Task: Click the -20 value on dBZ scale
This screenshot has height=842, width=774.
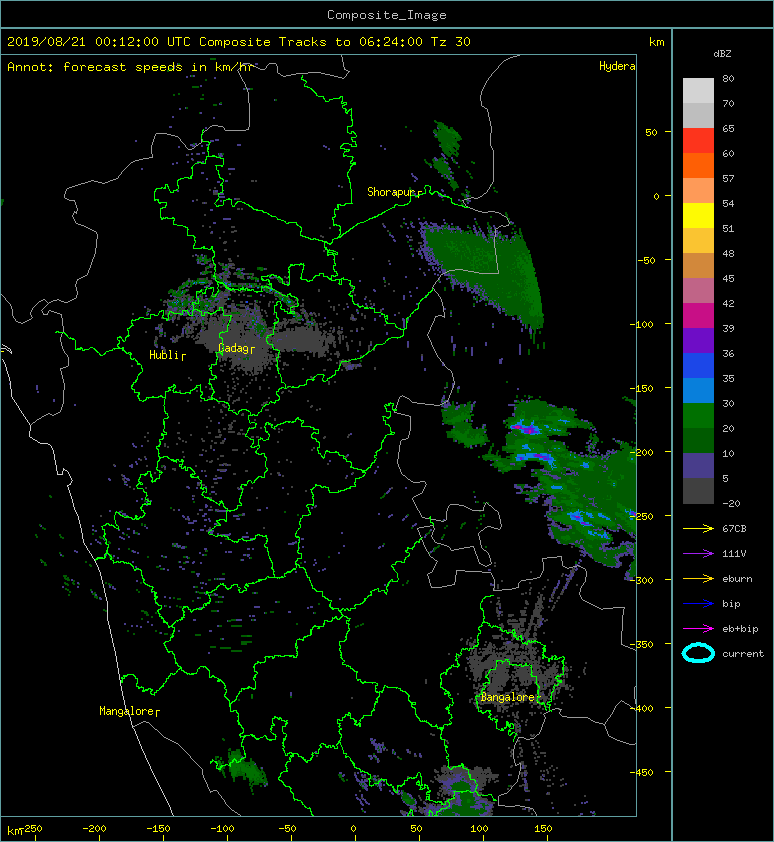Action: pos(731,504)
